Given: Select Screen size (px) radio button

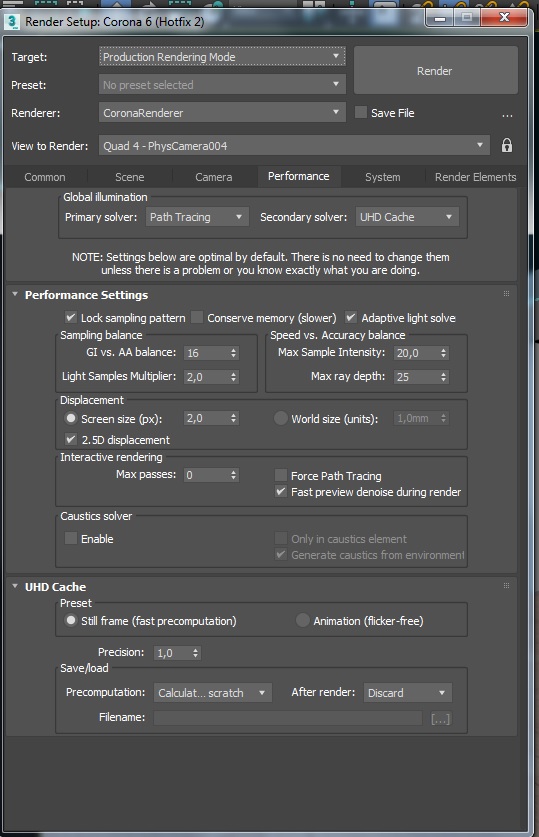Looking at the screenshot, I should [70, 418].
